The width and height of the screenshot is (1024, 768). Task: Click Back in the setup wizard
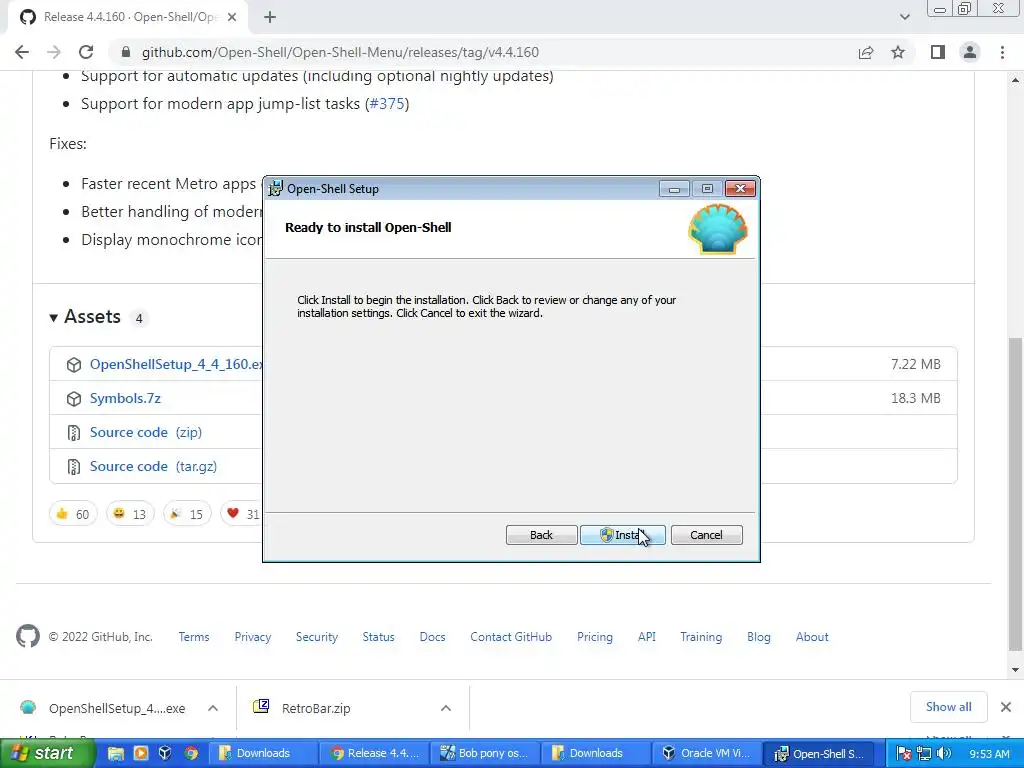click(541, 535)
